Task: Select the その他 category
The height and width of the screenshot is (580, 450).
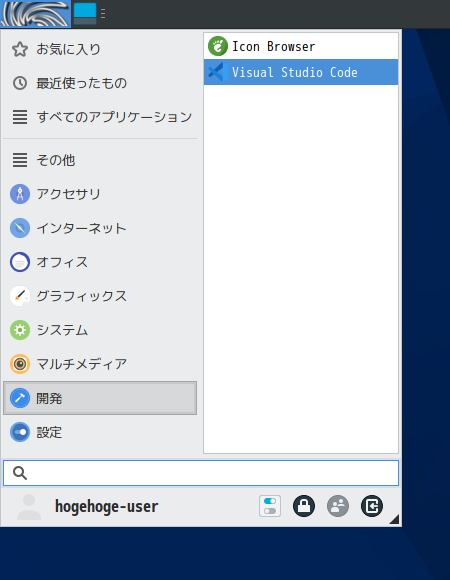Action: click(x=100, y=160)
